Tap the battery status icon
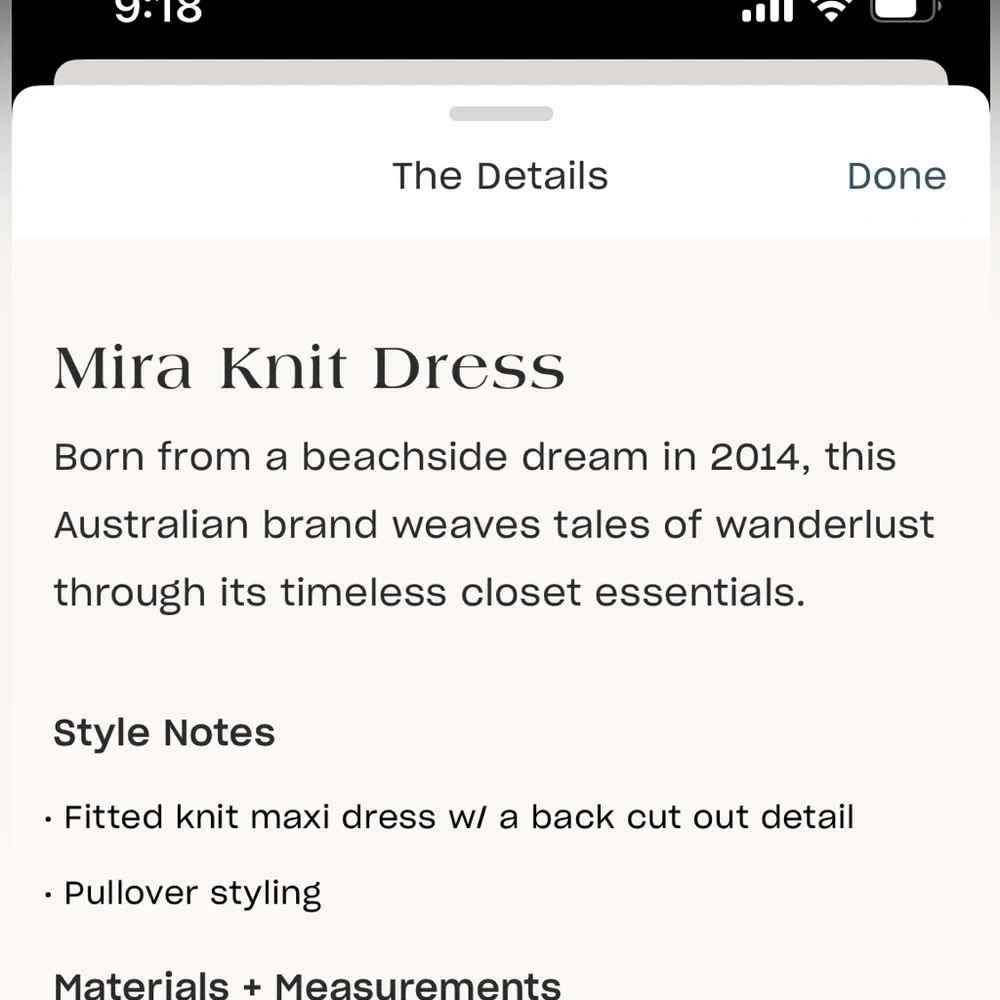The height and width of the screenshot is (1000, 1000). [x=903, y=10]
